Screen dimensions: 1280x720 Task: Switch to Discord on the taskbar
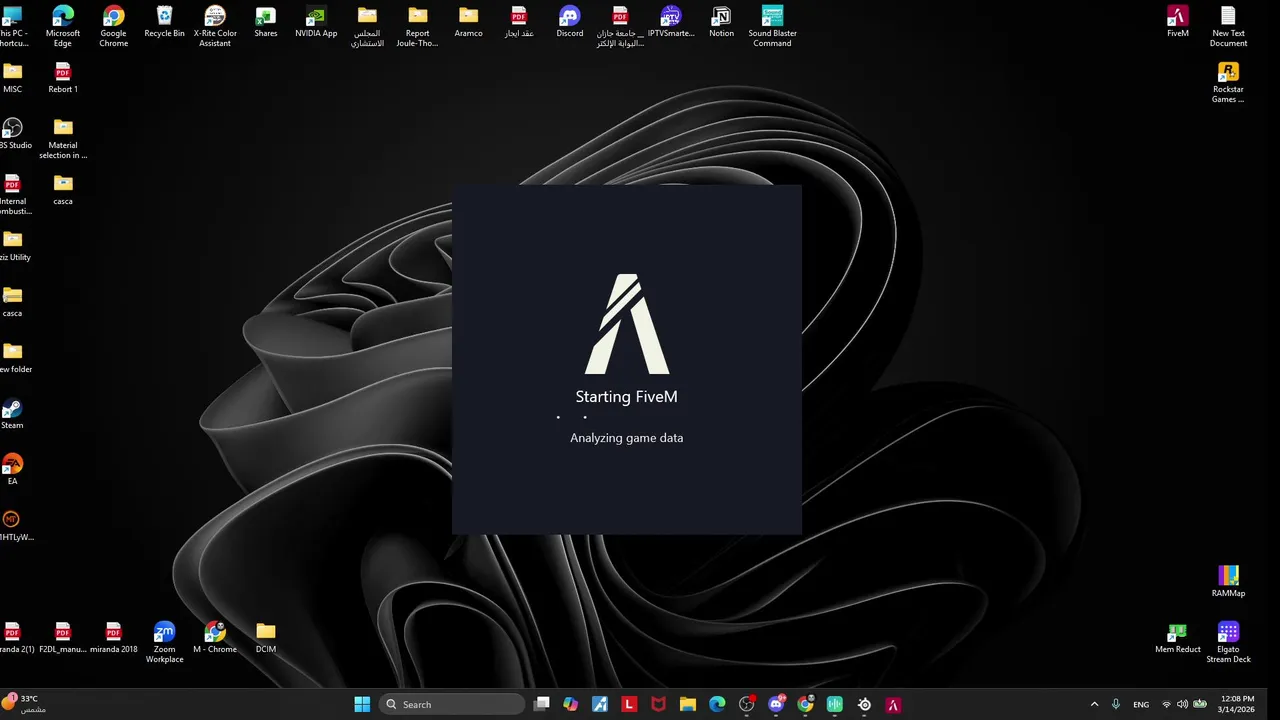click(x=776, y=704)
